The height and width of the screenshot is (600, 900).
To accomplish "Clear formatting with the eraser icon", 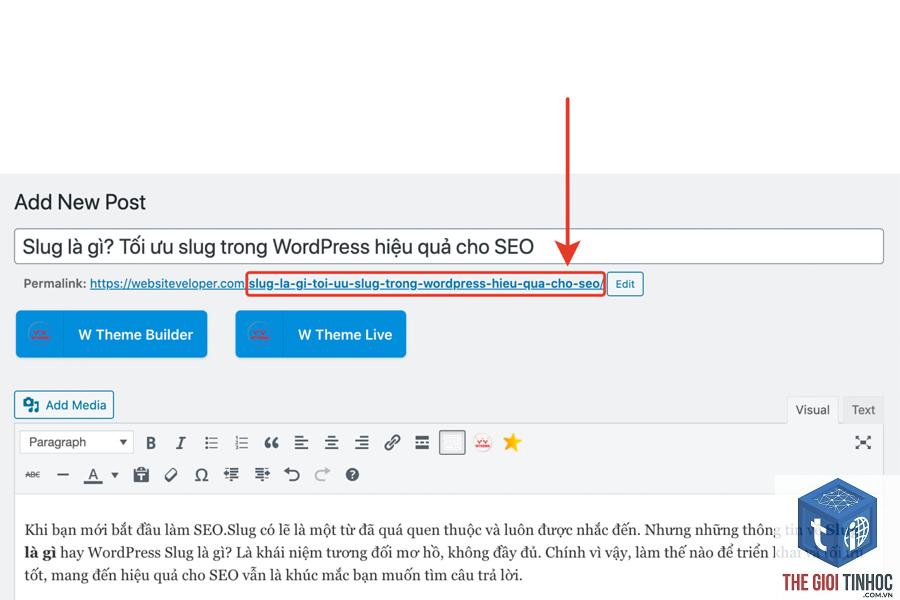I will point(170,475).
